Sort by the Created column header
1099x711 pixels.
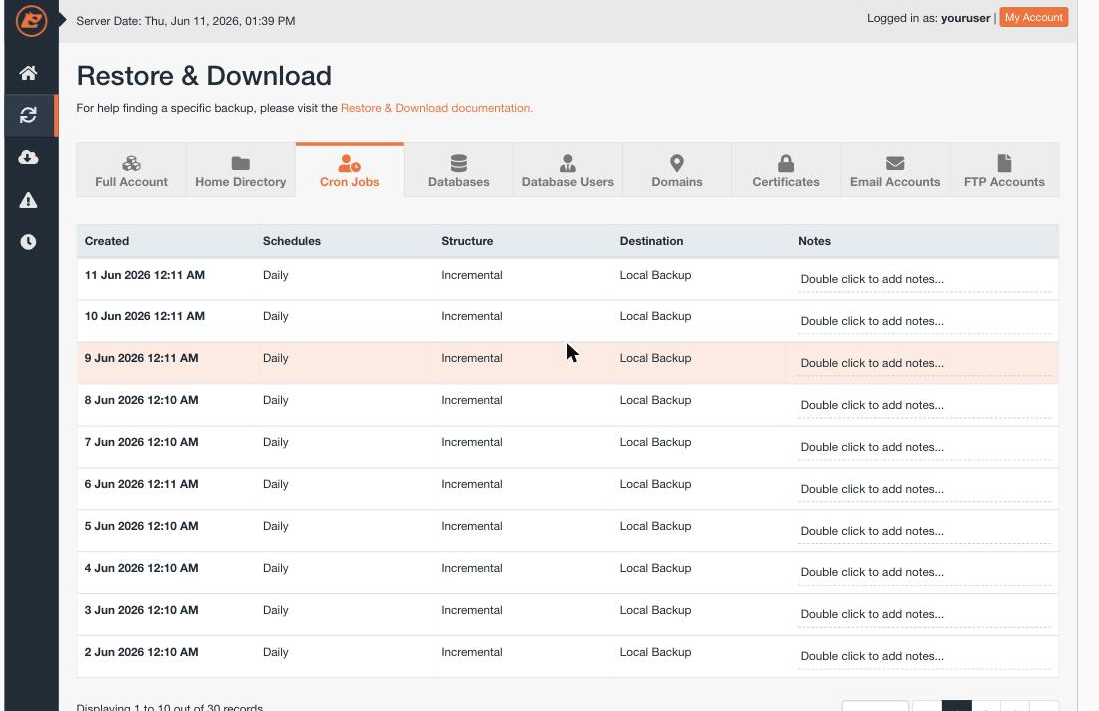107,241
